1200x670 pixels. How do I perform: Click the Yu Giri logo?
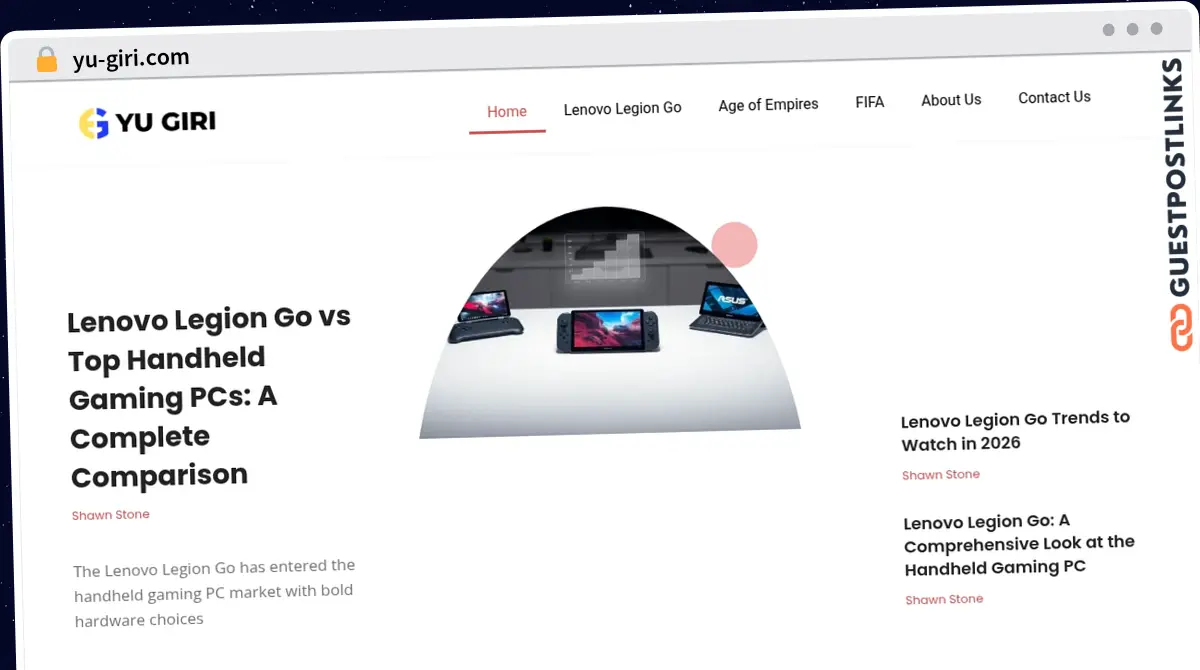[x=147, y=122]
